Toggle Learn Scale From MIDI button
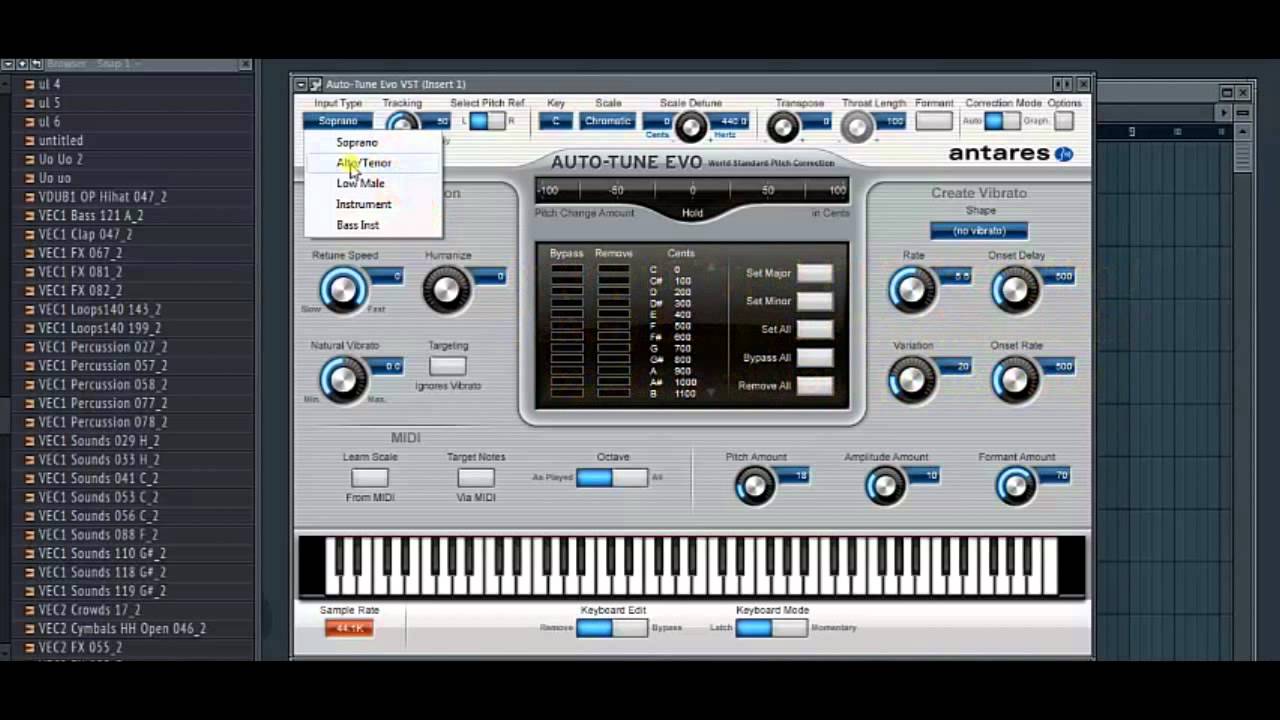The width and height of the screenshot is (1280, 720). pos(370,478)
